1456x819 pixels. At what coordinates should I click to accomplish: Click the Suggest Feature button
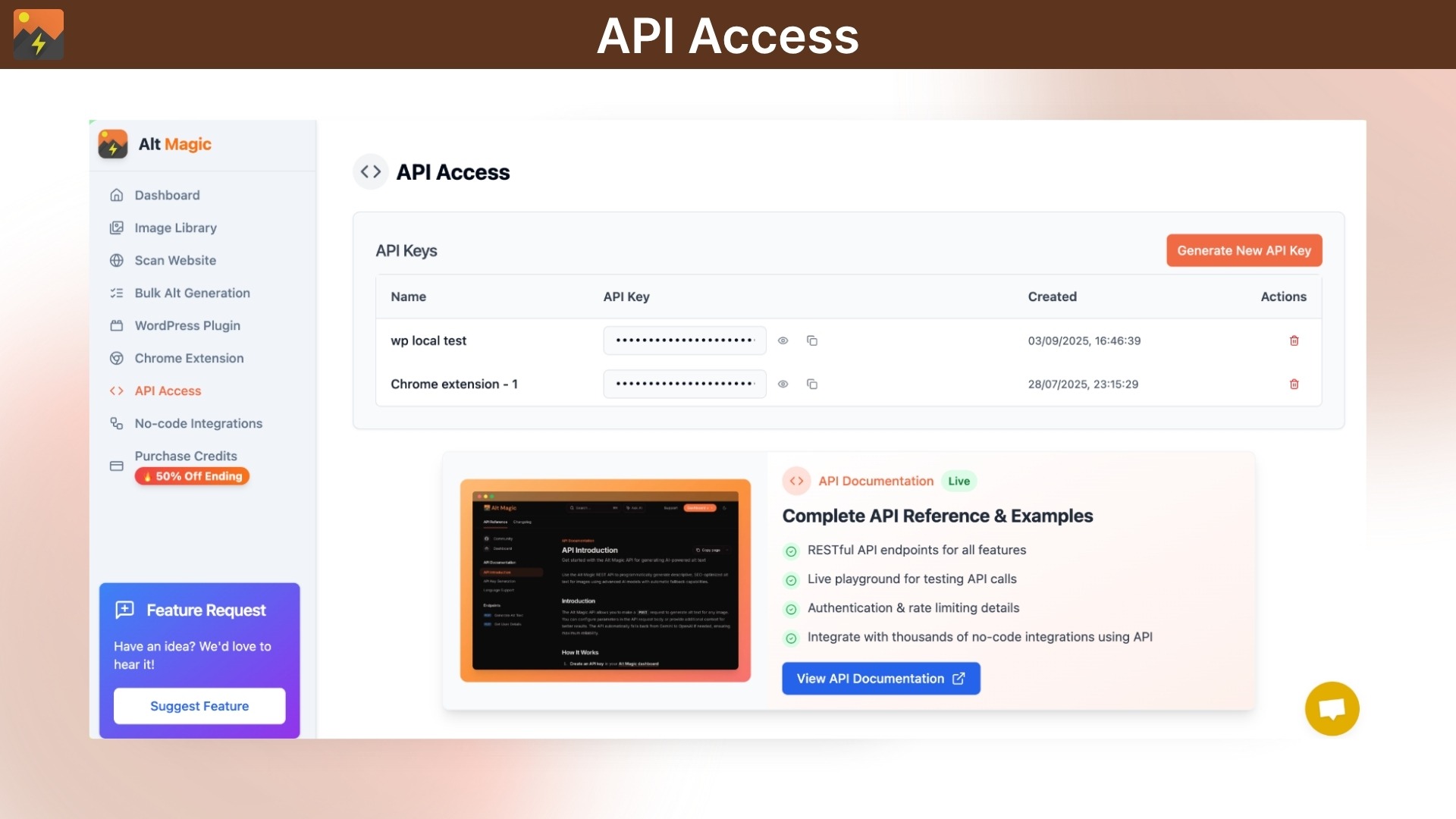pyautogui.click(x=199, y=706)
